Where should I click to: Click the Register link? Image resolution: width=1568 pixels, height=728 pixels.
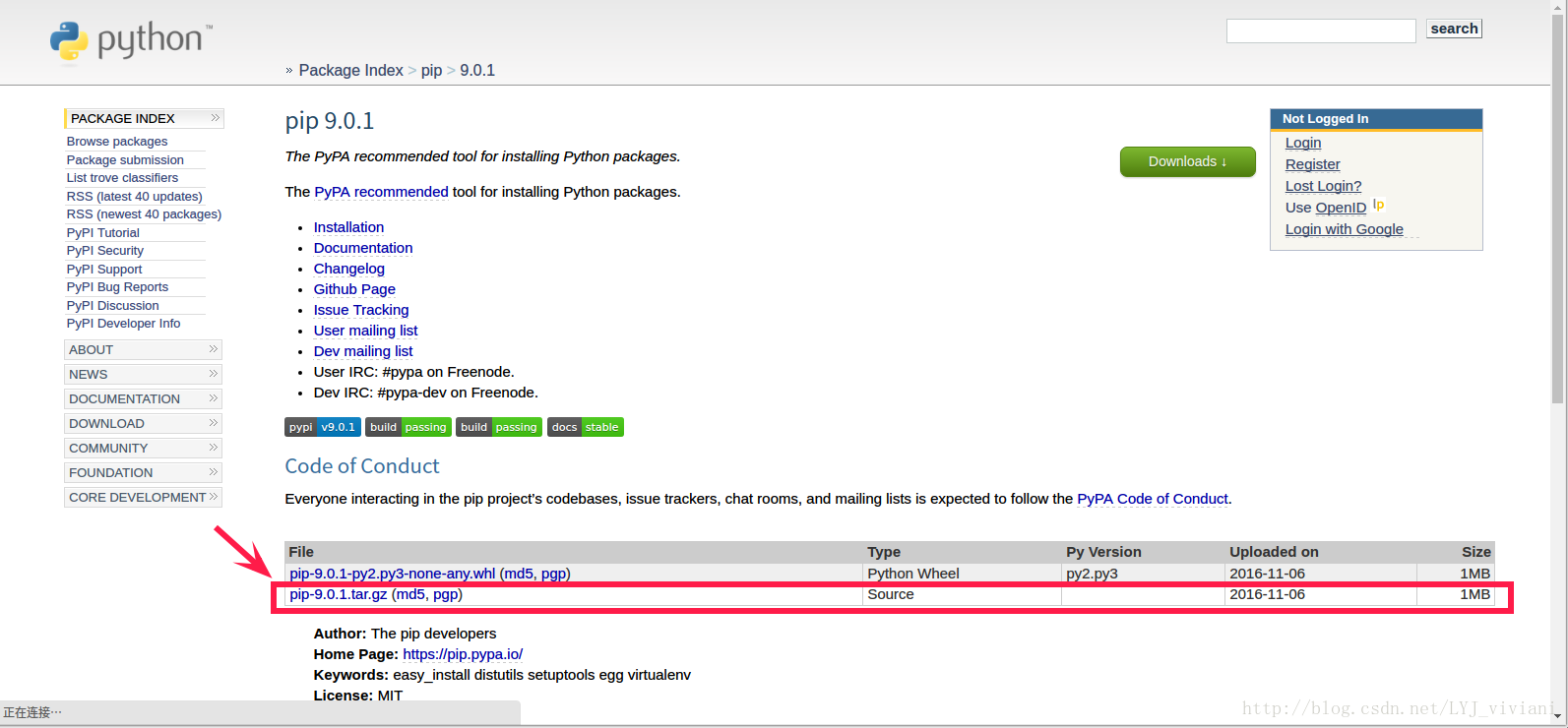[1312, 164]
